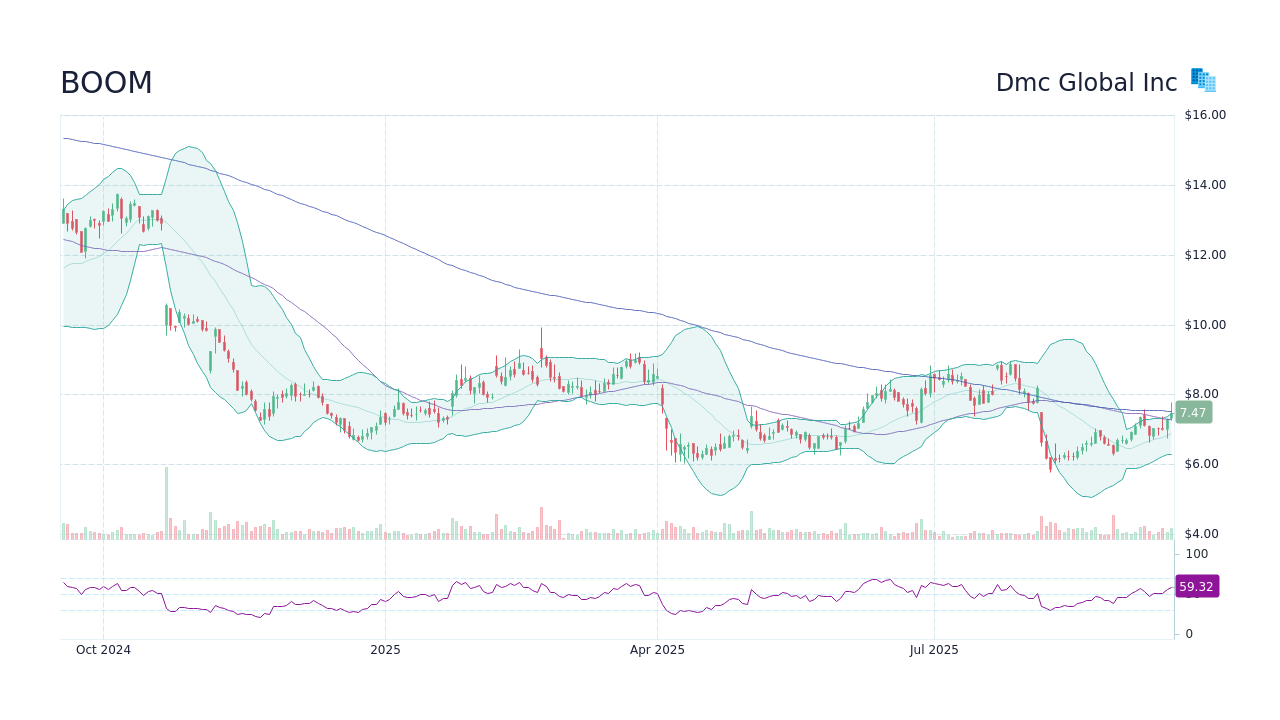Select the $10.00 price axis label
This screenshot has height=720, width=1280.
point(1205,325)
